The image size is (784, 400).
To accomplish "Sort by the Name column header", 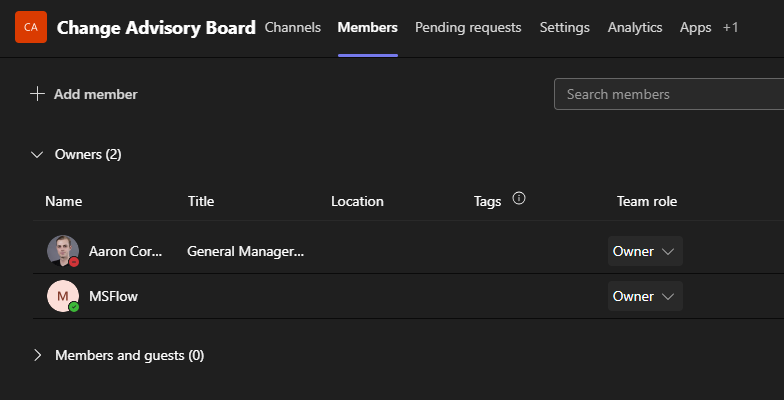I will tap(64, 201).
